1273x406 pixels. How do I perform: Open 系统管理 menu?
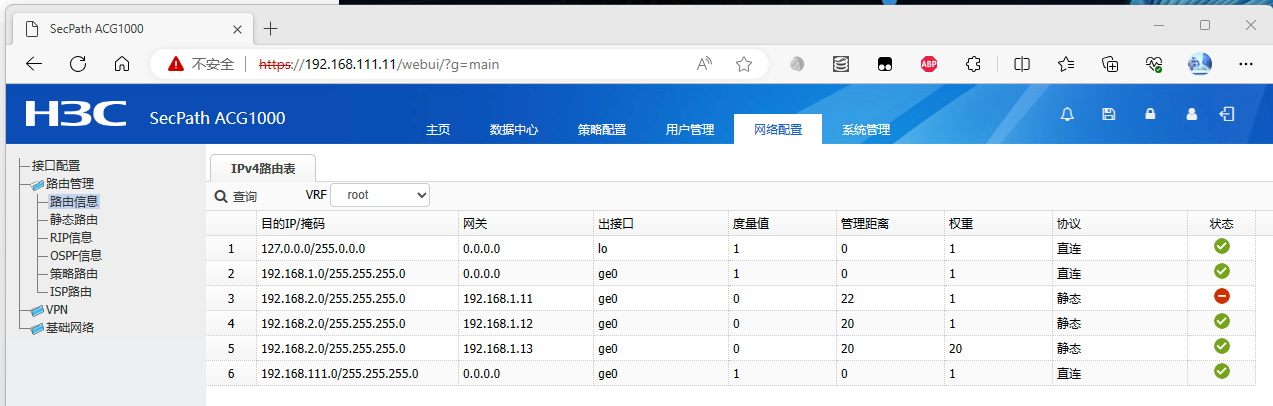(x=866, y=130)
